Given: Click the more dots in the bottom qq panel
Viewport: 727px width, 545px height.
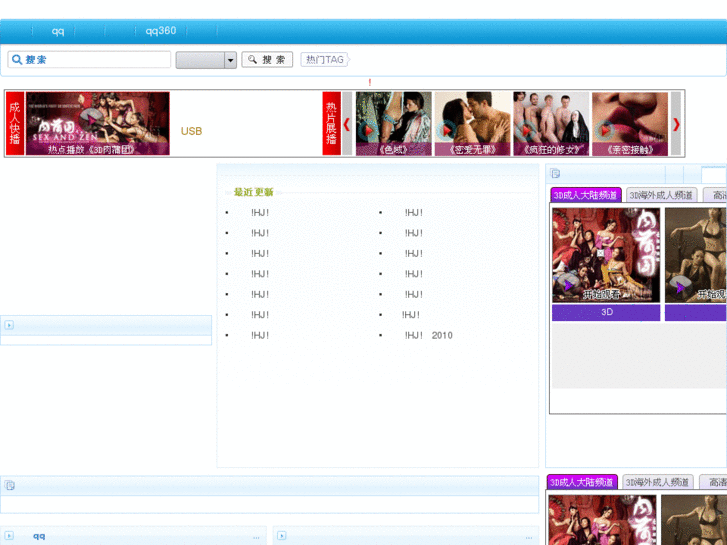Looking at the screenshot, I should [256, 538].
